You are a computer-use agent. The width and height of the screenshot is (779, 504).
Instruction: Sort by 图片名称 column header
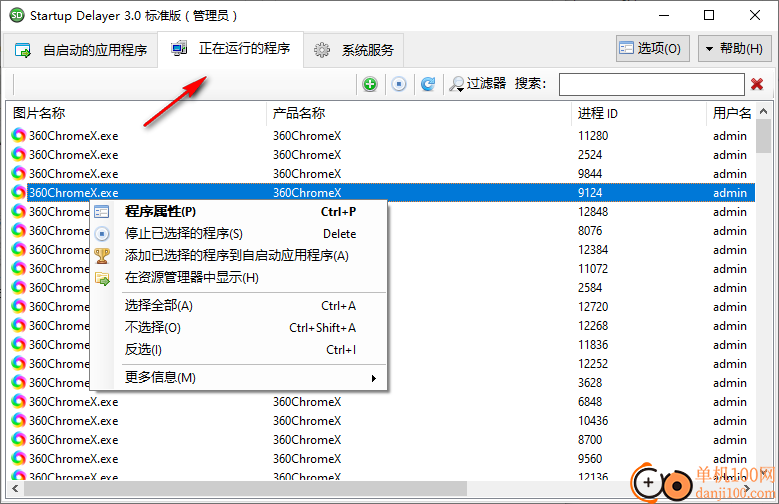[136, 113]
